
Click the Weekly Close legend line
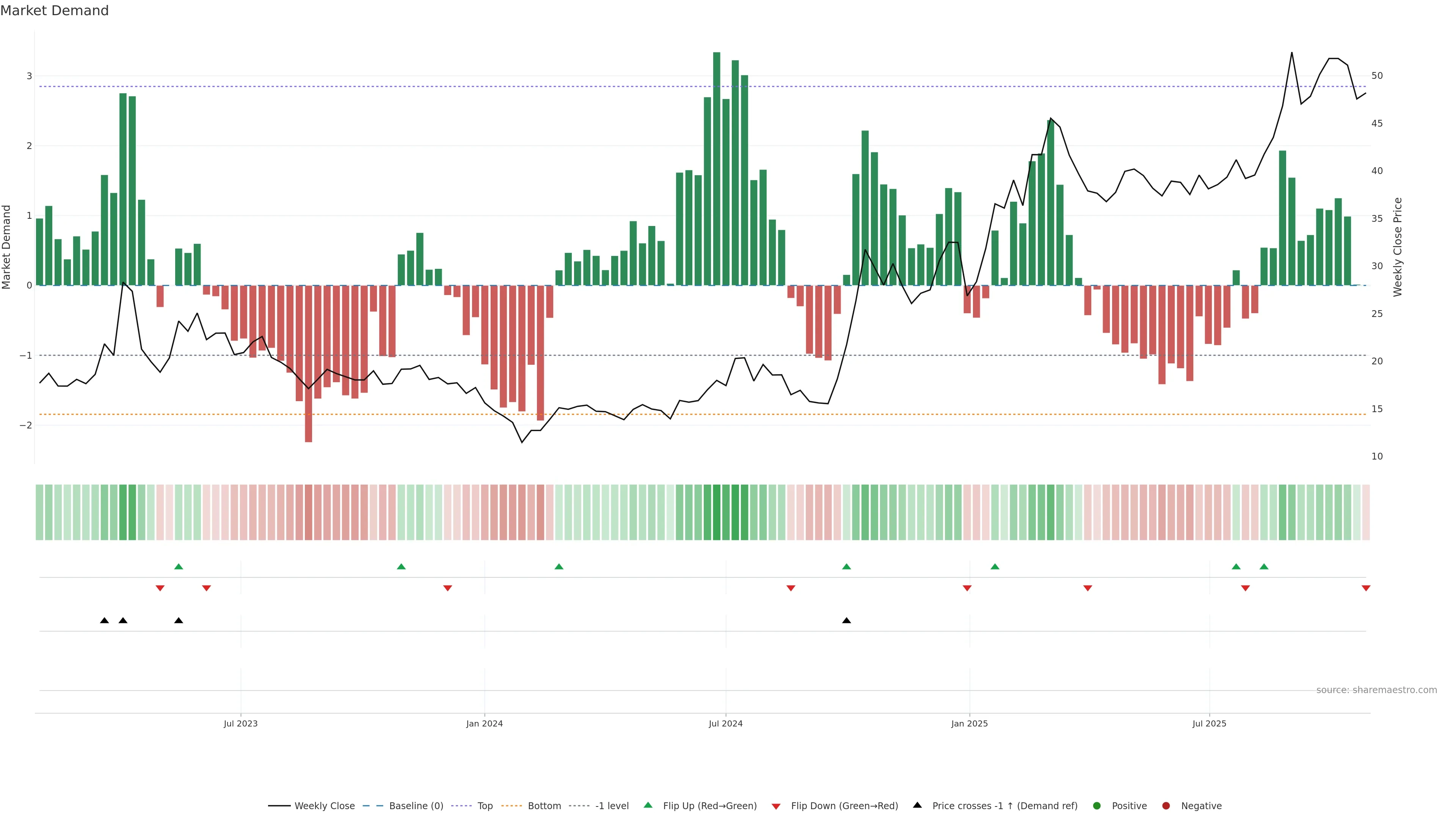(x=279, y=805)
